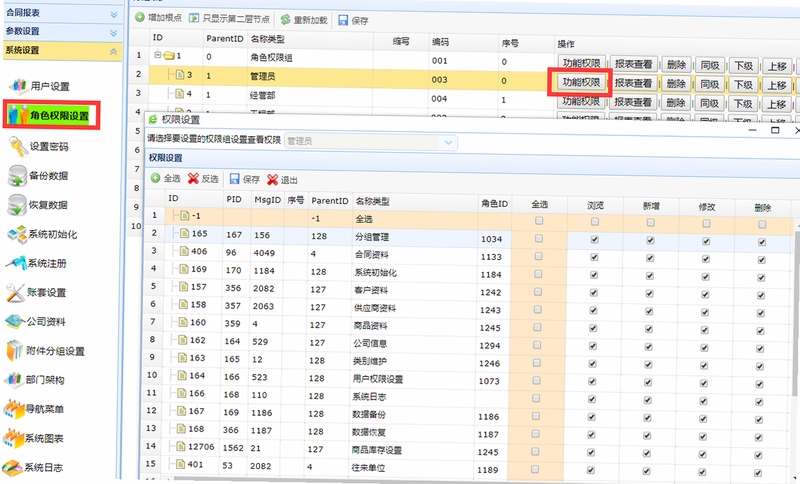
Task: Toggle 全选 checkbox in the -1 全选 row
Action: coord(539,221)
